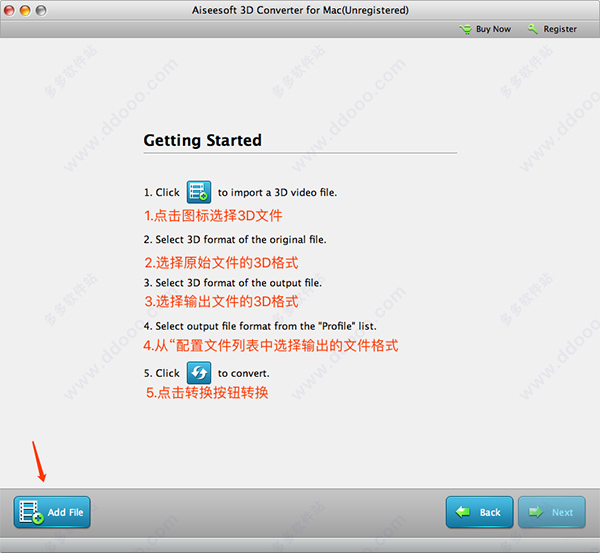Image resolution: width=600 pixels, height=553 pixels.
Task: Click the shopping cart icon beside Buy Now
Action: [x=466, y=29]
